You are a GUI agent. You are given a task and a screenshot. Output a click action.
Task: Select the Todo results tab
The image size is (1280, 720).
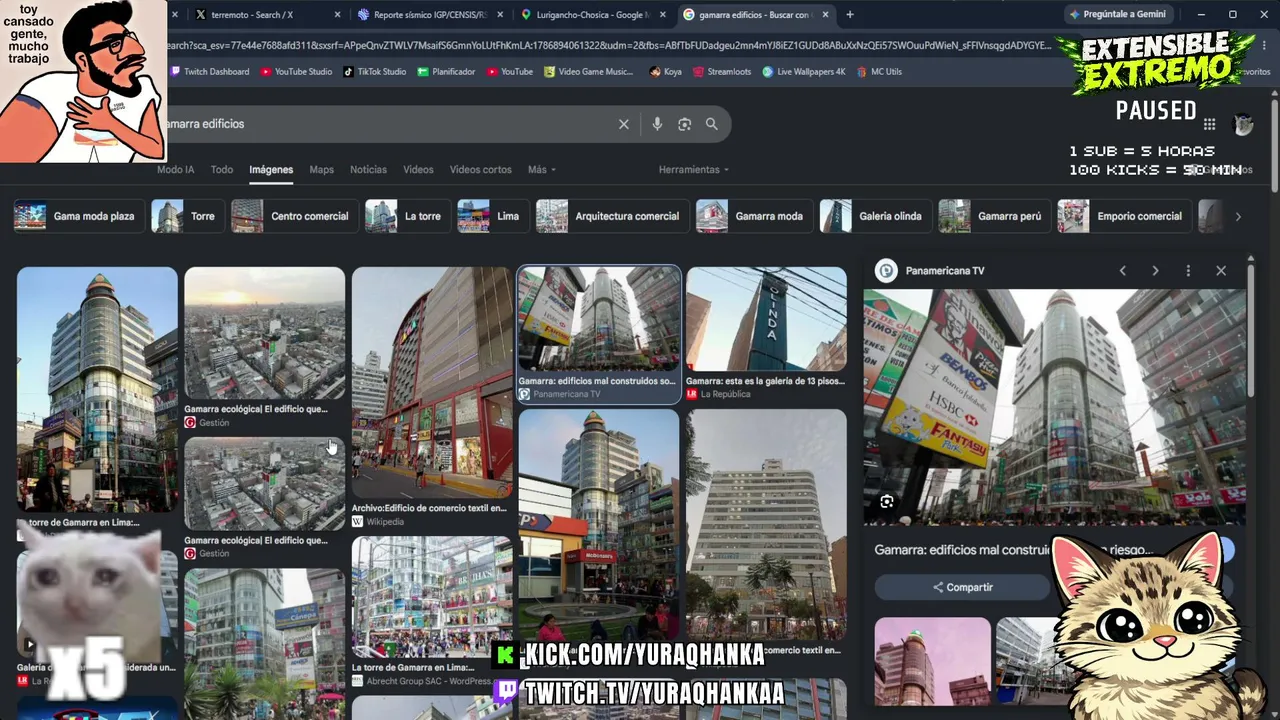tap(222, 170)
